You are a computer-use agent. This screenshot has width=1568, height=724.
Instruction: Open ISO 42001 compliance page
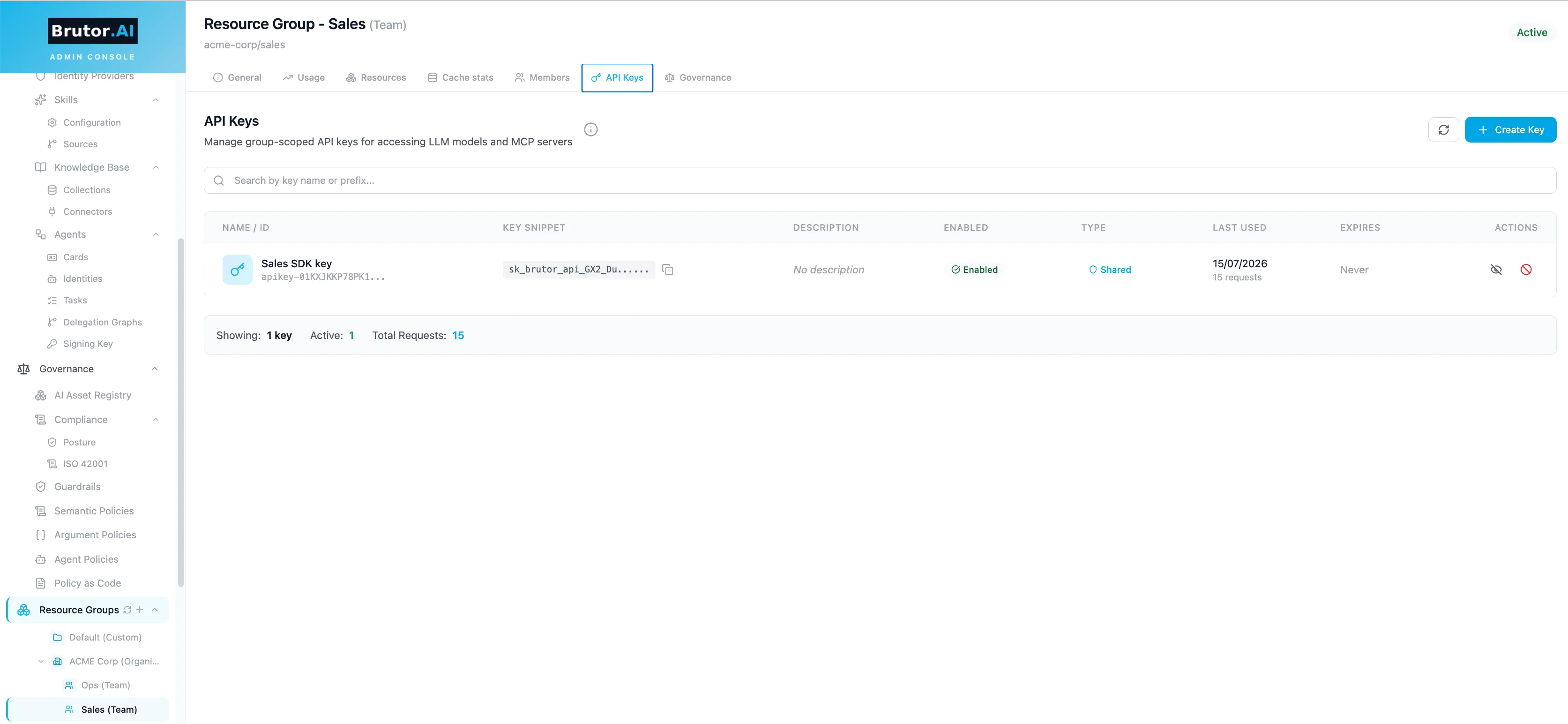85,464
